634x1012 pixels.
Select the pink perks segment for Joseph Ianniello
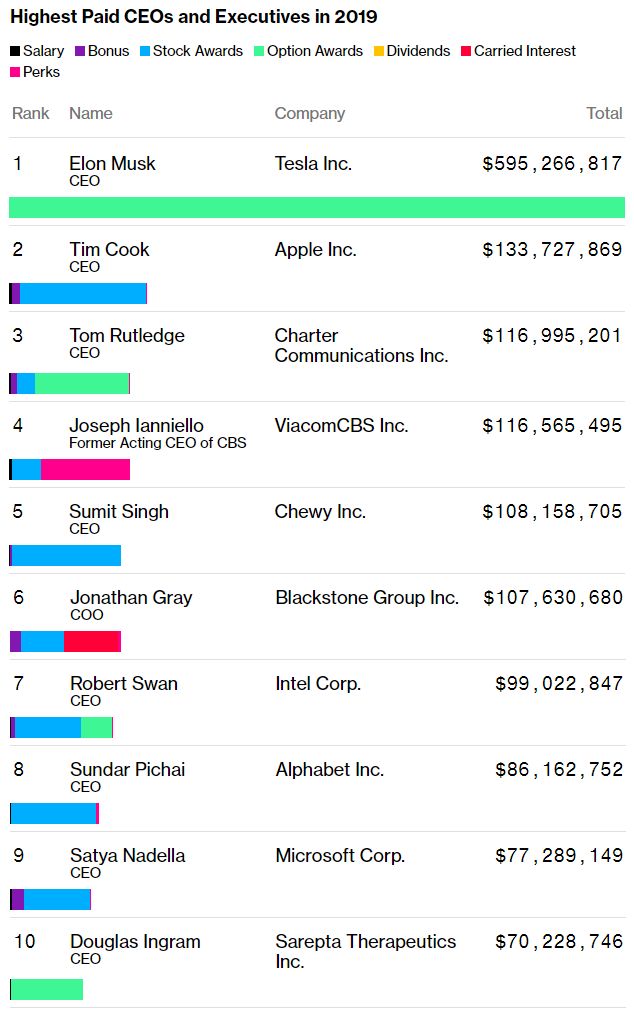pos(86,470)
